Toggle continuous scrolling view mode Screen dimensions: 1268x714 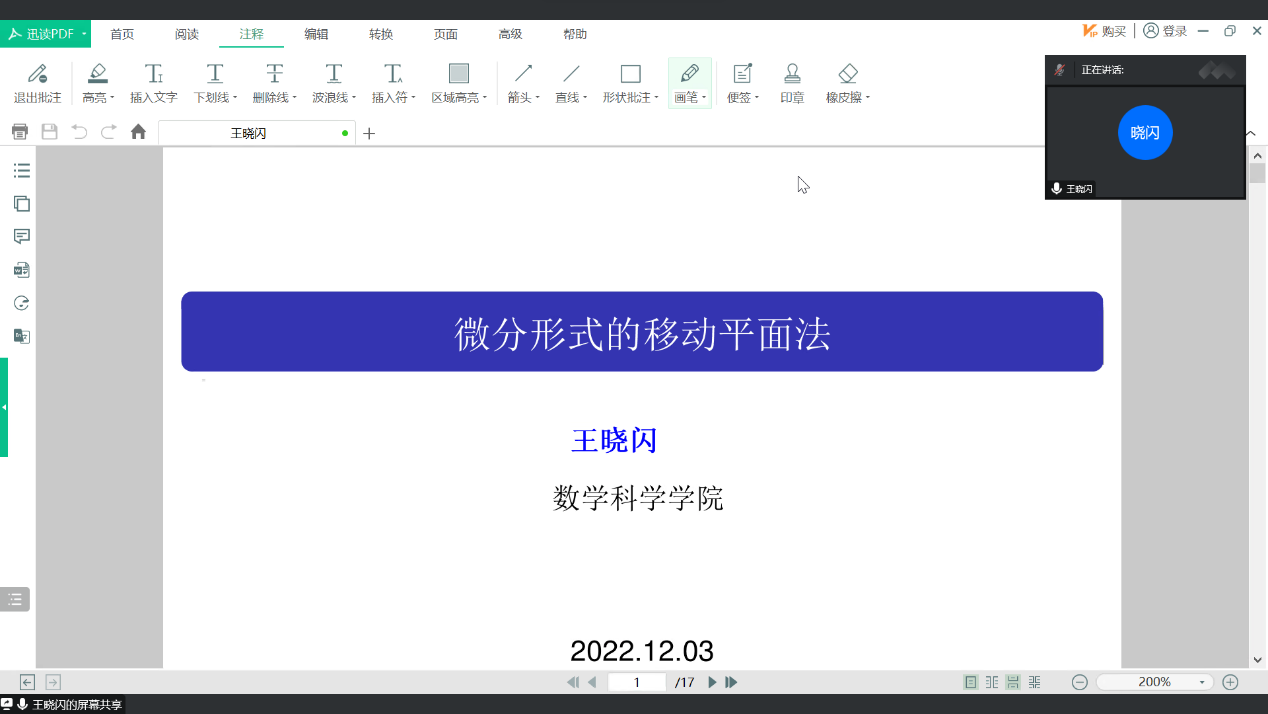(x=1013, y=682)
